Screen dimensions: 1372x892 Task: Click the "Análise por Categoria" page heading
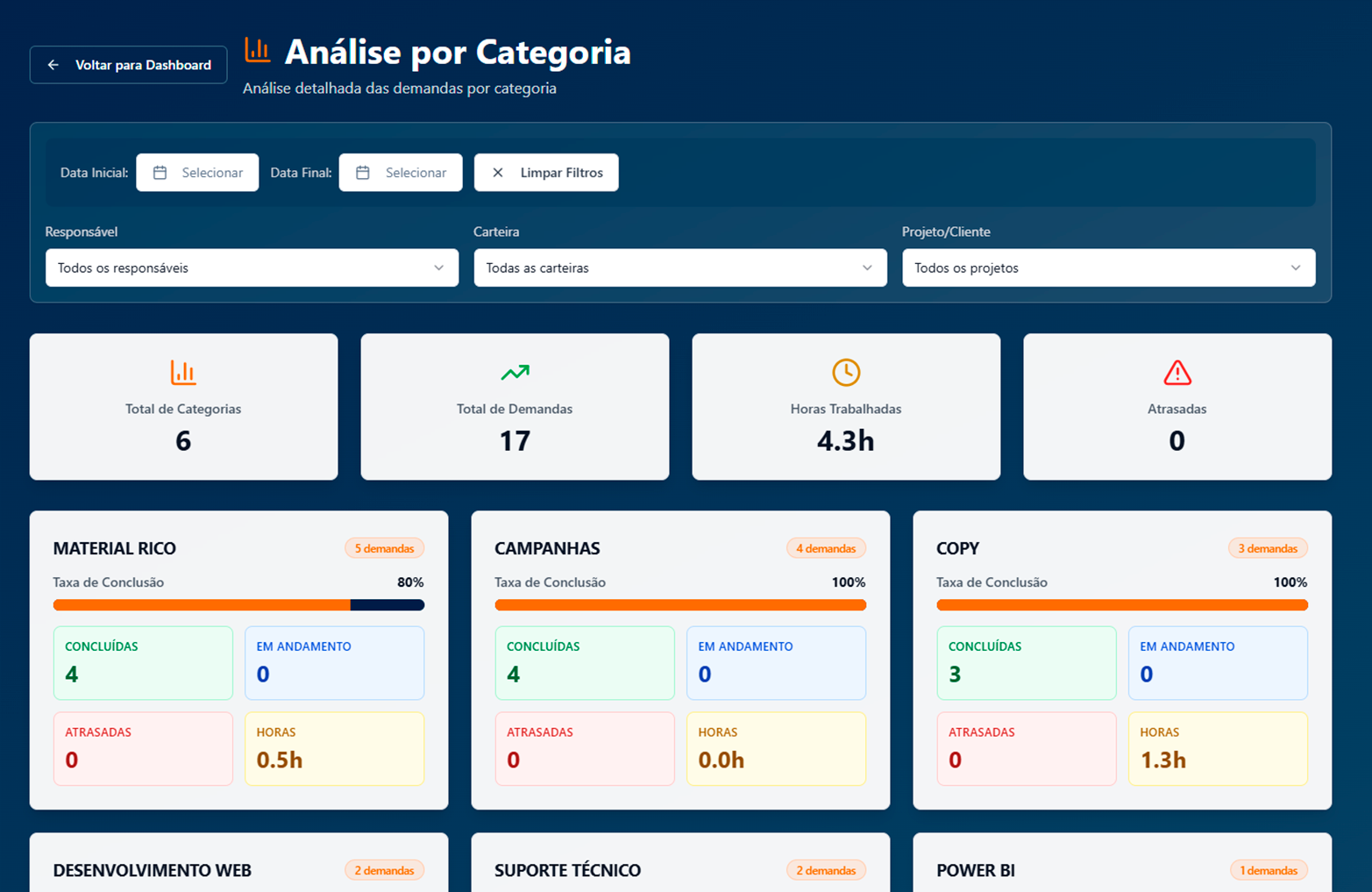pyautogui.click(x=458, y=52)
